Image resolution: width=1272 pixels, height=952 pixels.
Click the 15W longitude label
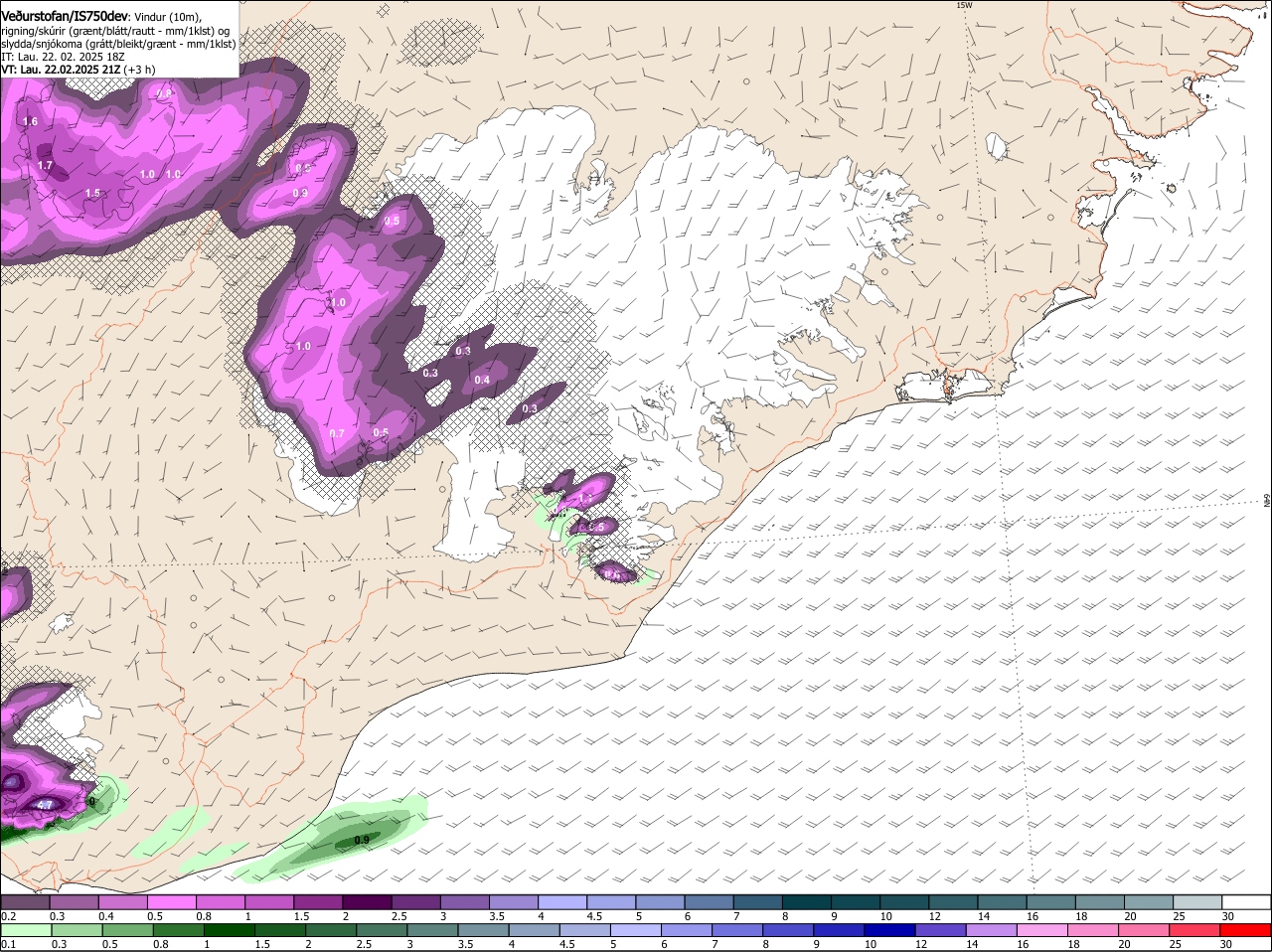963,5
